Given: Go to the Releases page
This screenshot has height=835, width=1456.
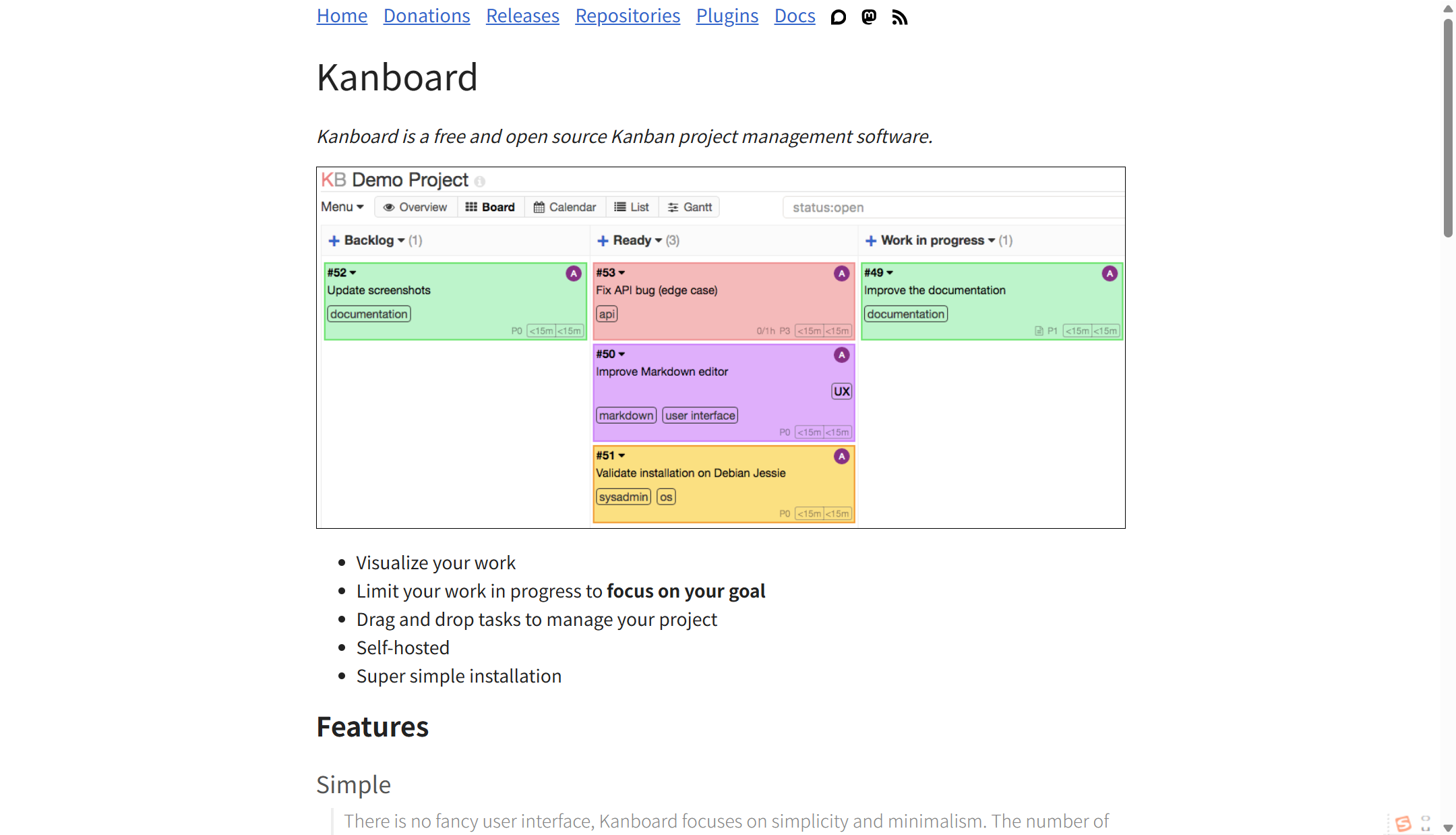Looking at the screenshot, I should click(x=522, y=16).
